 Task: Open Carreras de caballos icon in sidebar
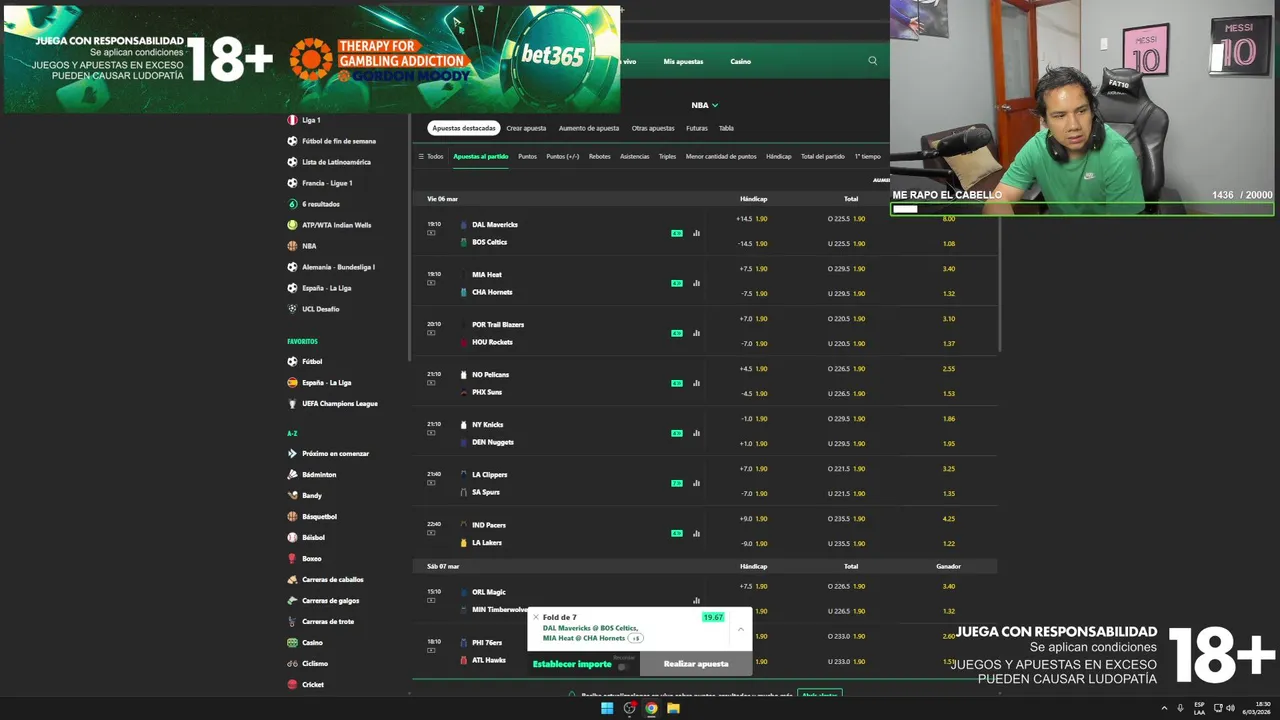pos(292,579)
